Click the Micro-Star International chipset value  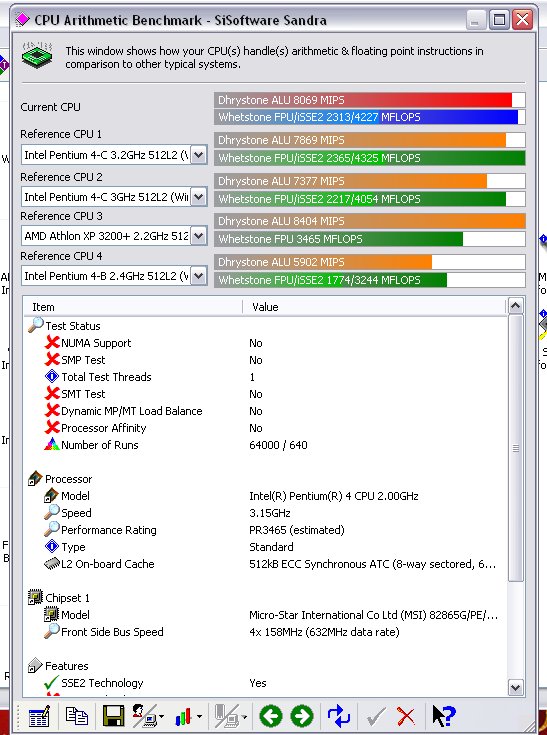374,615
